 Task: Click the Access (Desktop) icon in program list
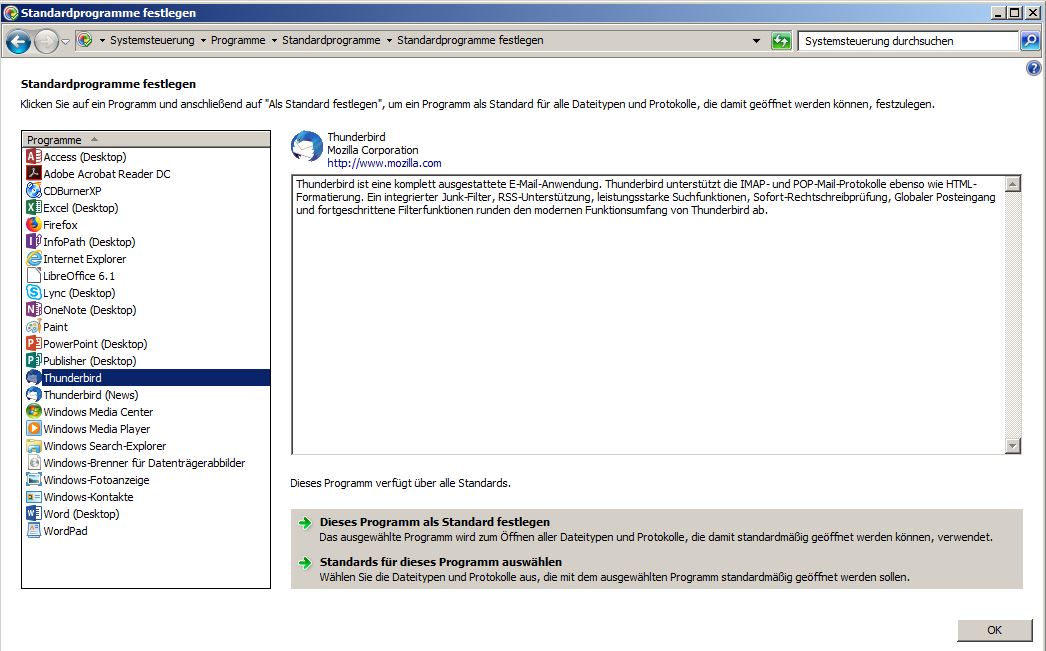[33, 157]
